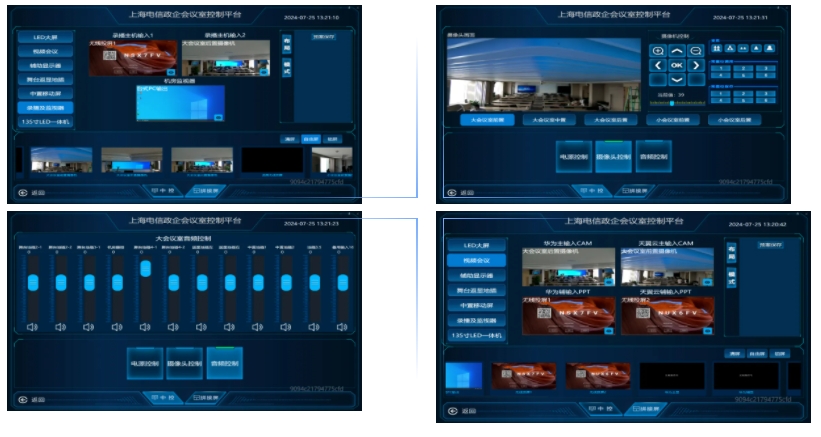The width and height of the screenshot is (821, 437).
Task: Click the zoom-in magnifier in camera control
Action: coord(658,51)
